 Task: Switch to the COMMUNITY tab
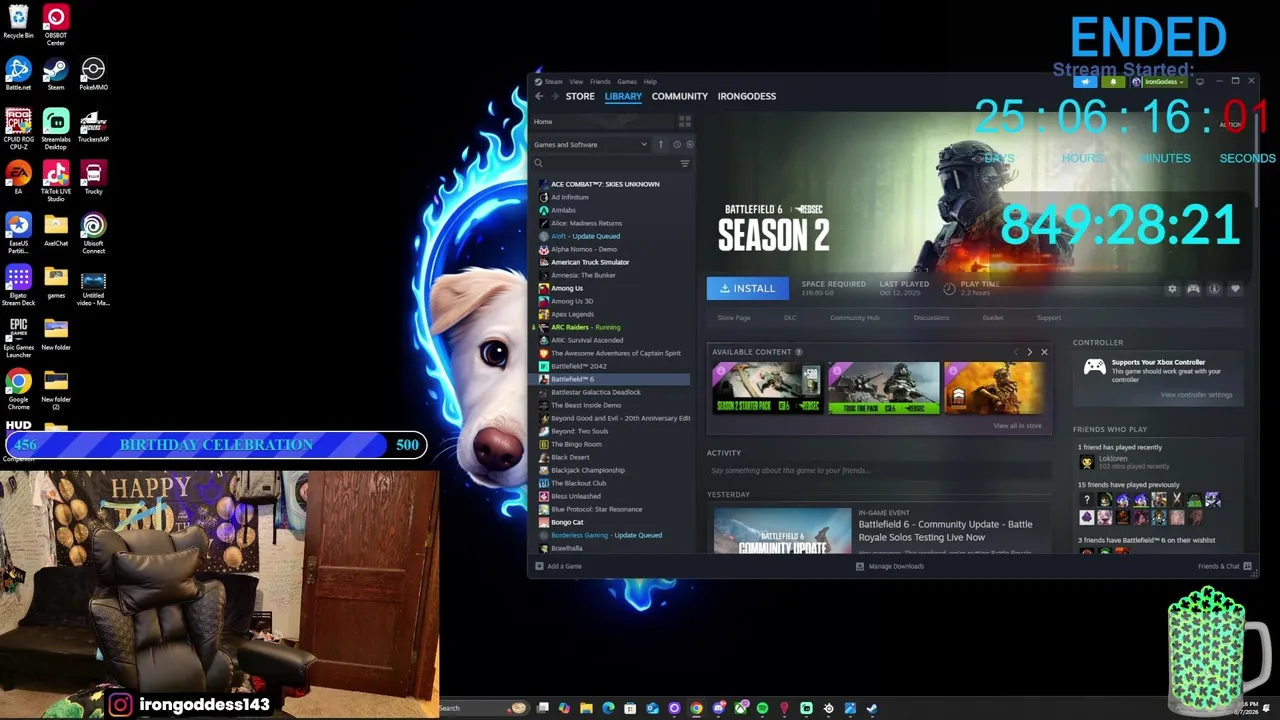680,96
